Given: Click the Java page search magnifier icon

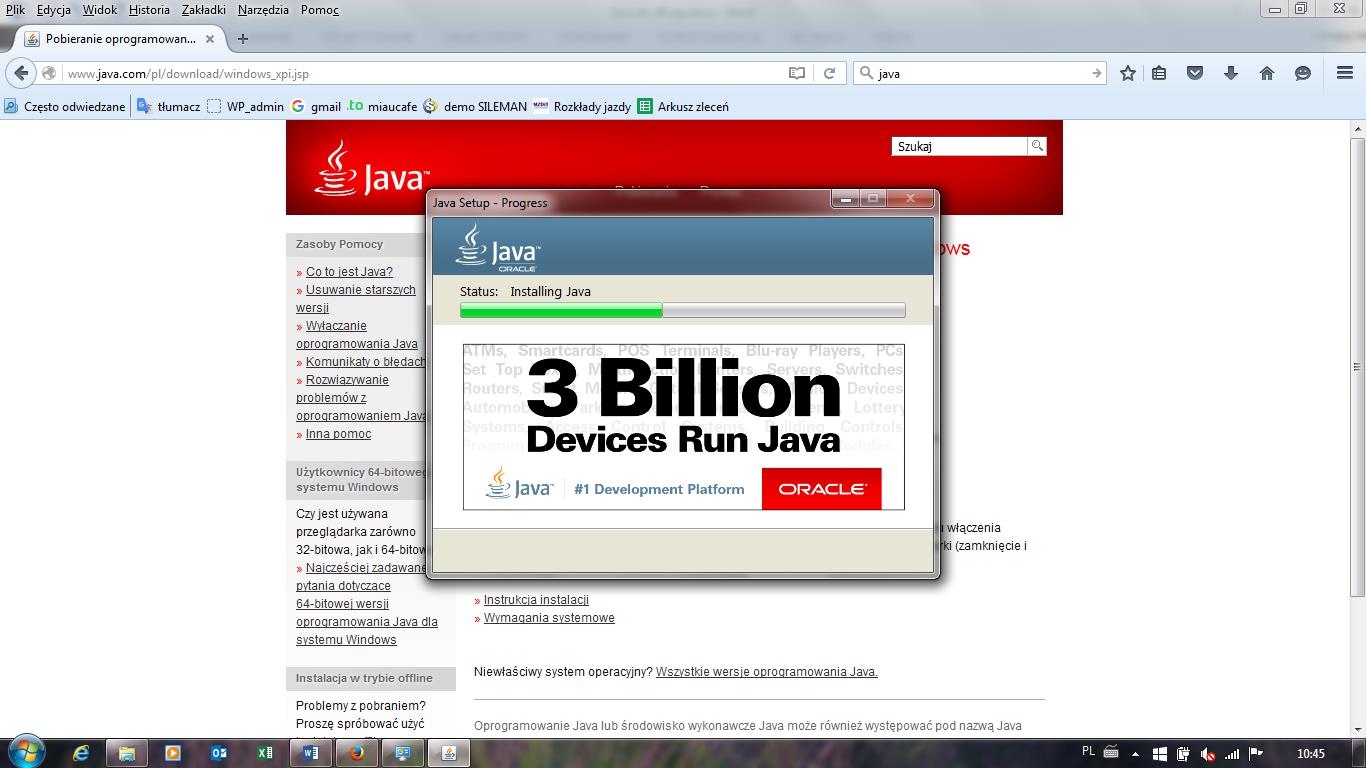Looking at the screenshot, I should pyautogui.click(x=1037, y=146).
